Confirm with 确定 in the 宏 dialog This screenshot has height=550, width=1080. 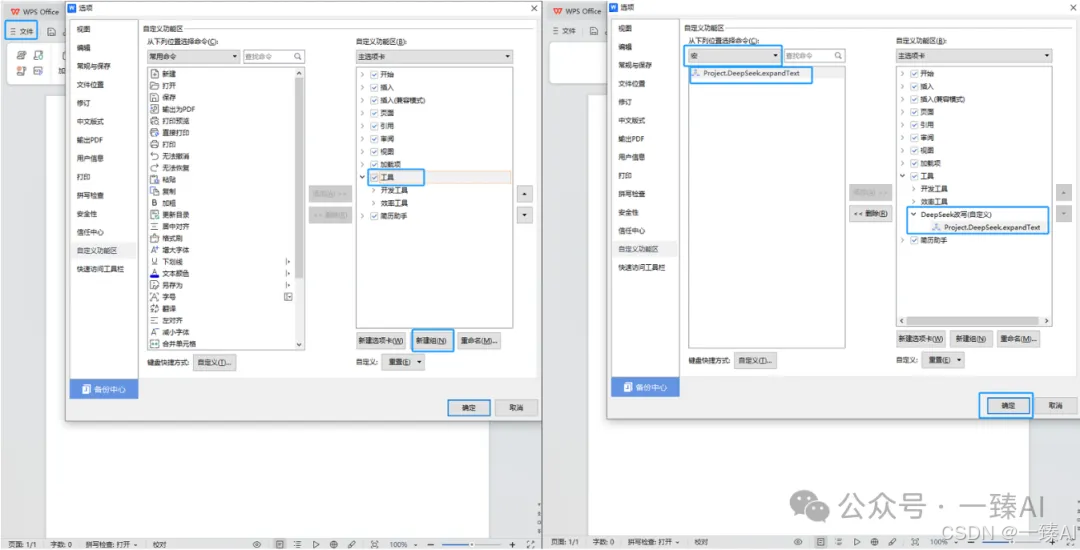[x=1006, y=405]
